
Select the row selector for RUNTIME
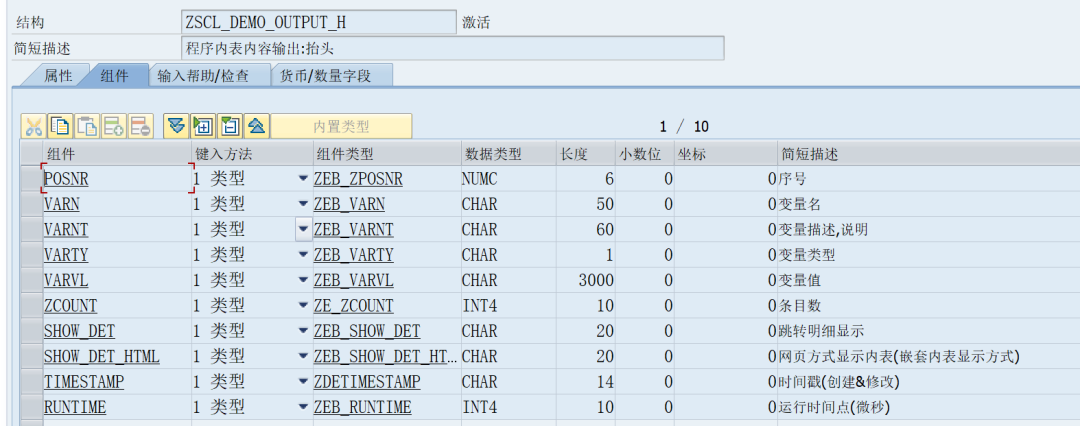(x=32, y=407)
